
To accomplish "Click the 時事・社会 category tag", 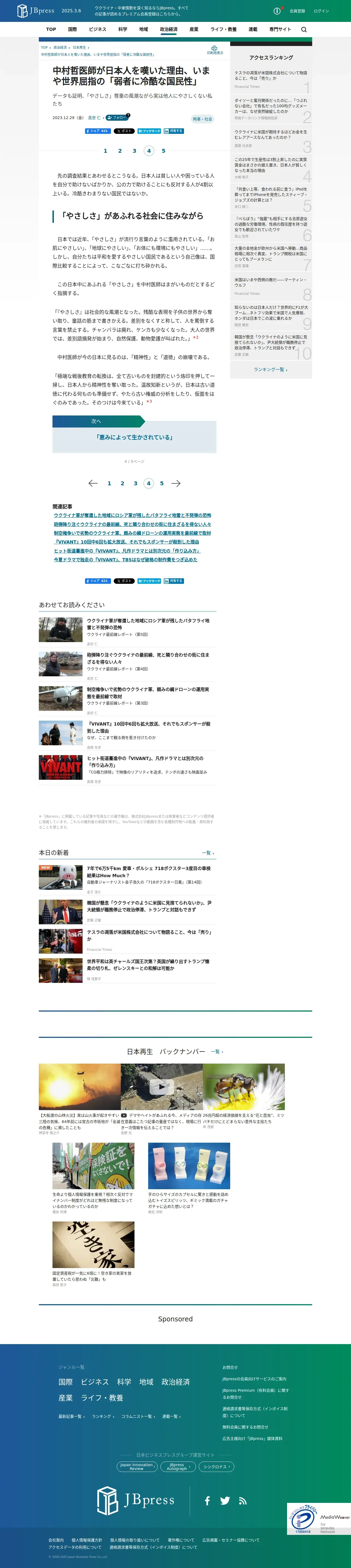I will (x=203, y=119).
